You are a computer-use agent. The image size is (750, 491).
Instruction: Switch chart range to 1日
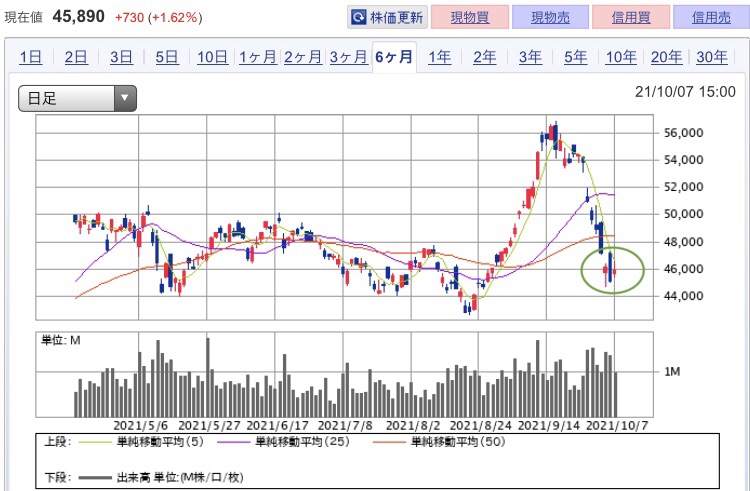[x=30, y=57]
